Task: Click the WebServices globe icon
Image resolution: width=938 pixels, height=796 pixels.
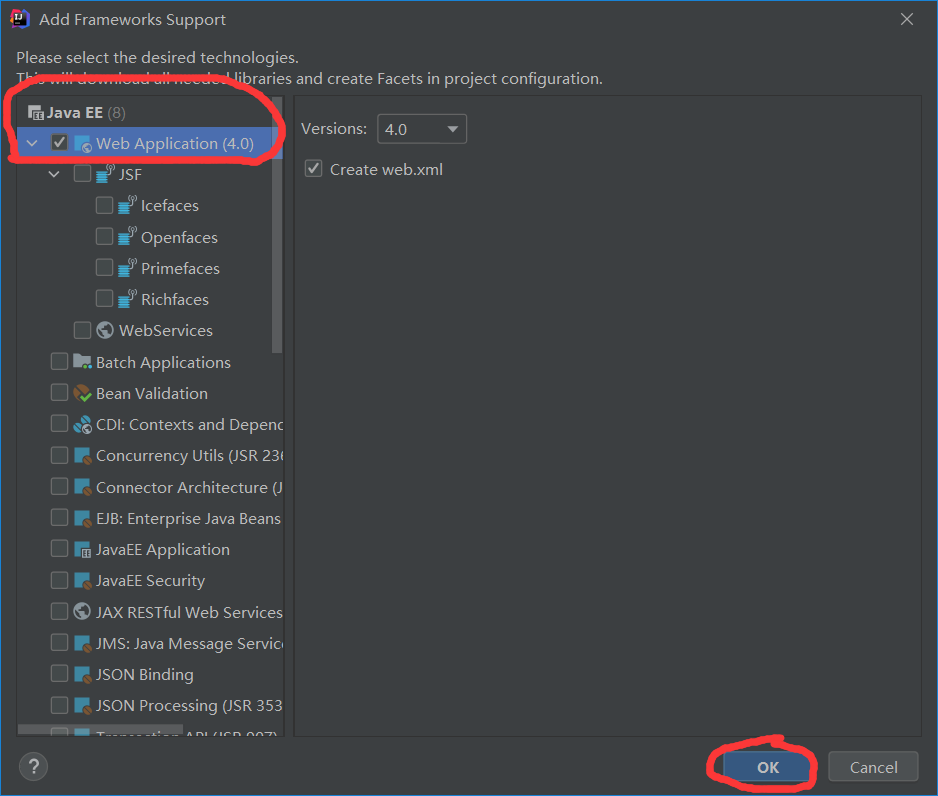Action: coord(105,330)
